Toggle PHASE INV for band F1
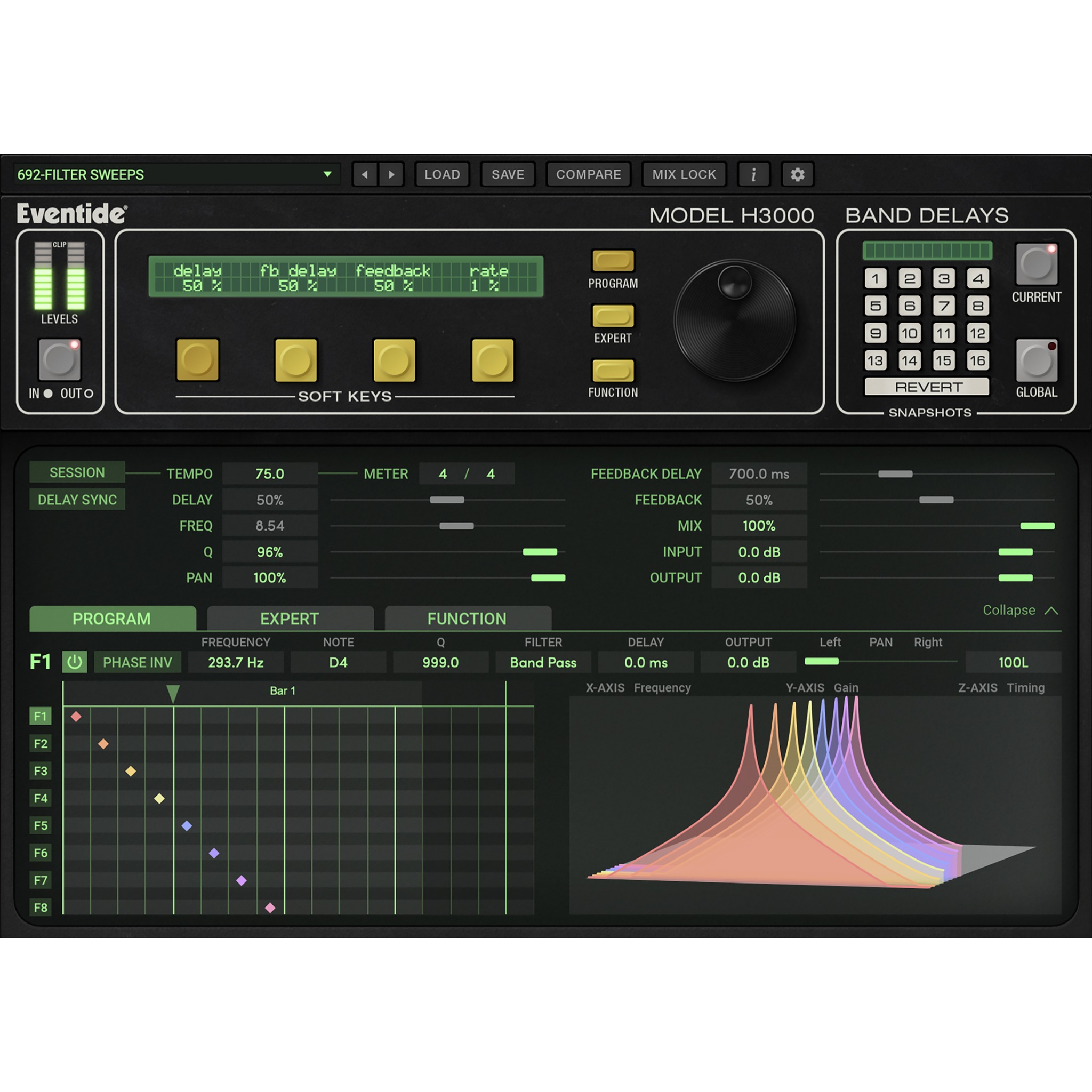This screenshot has height=1092, width=1092. [x=138, y=662]
